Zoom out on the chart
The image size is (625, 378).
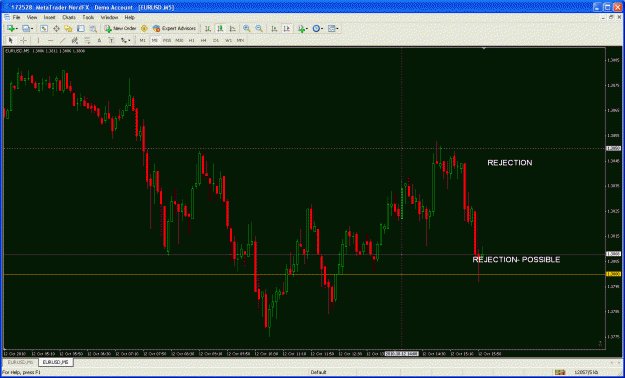(x=259, y=29)
